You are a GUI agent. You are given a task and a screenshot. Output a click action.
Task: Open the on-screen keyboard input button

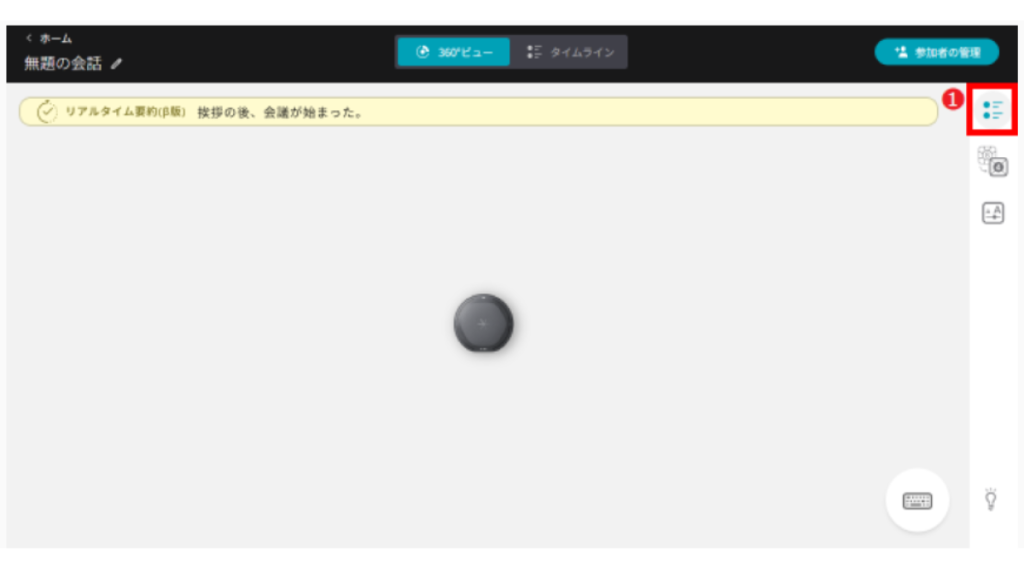point(917,500)
